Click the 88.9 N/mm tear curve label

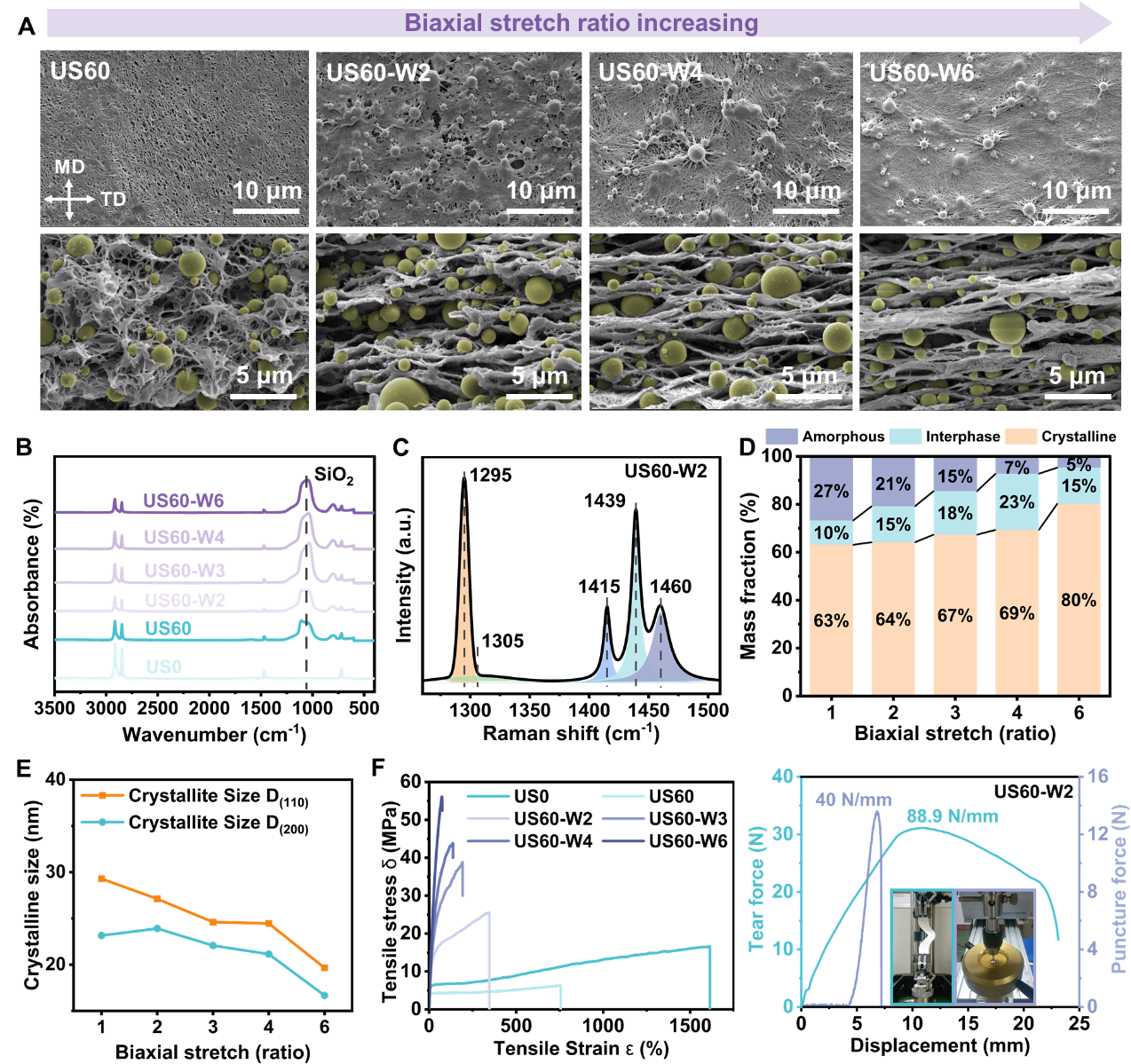pyautogui.click(x=953, y=816)
